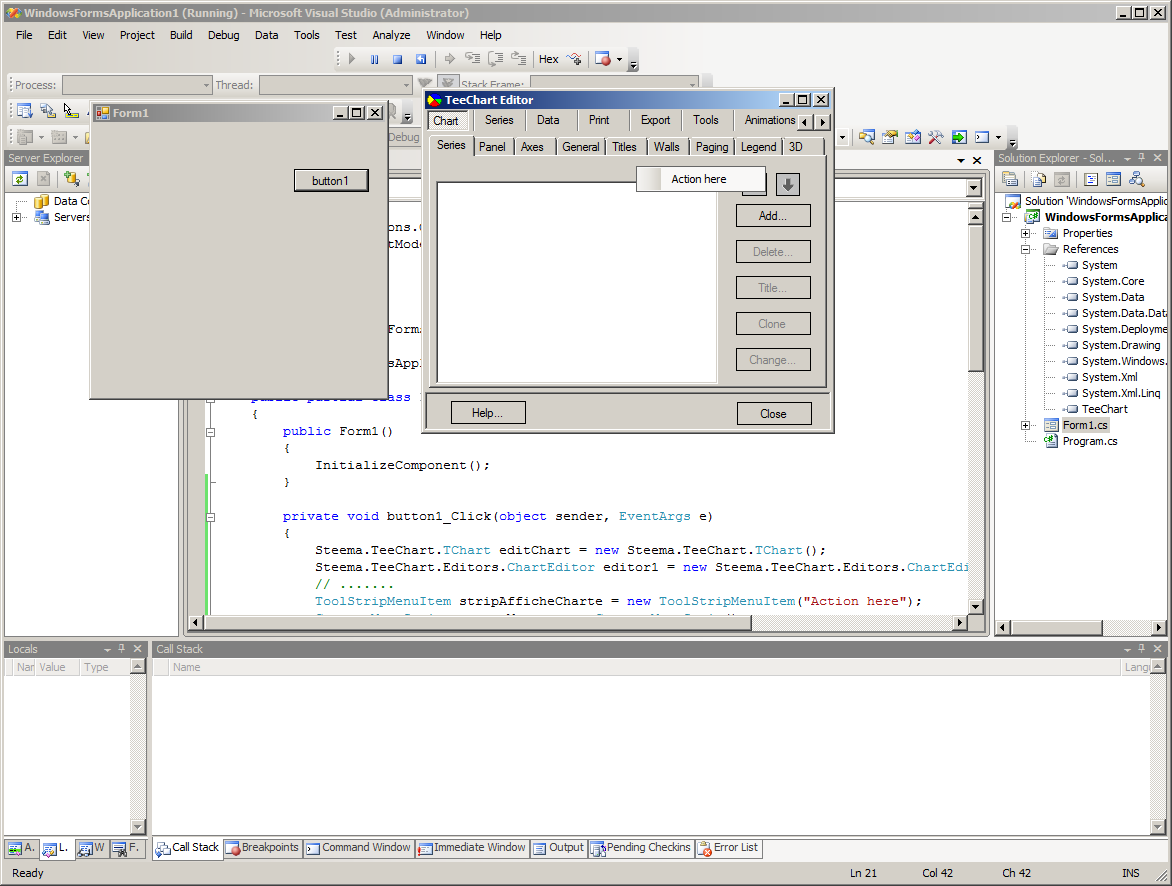Click the green arrow Start Page icon

pos(959,137)
